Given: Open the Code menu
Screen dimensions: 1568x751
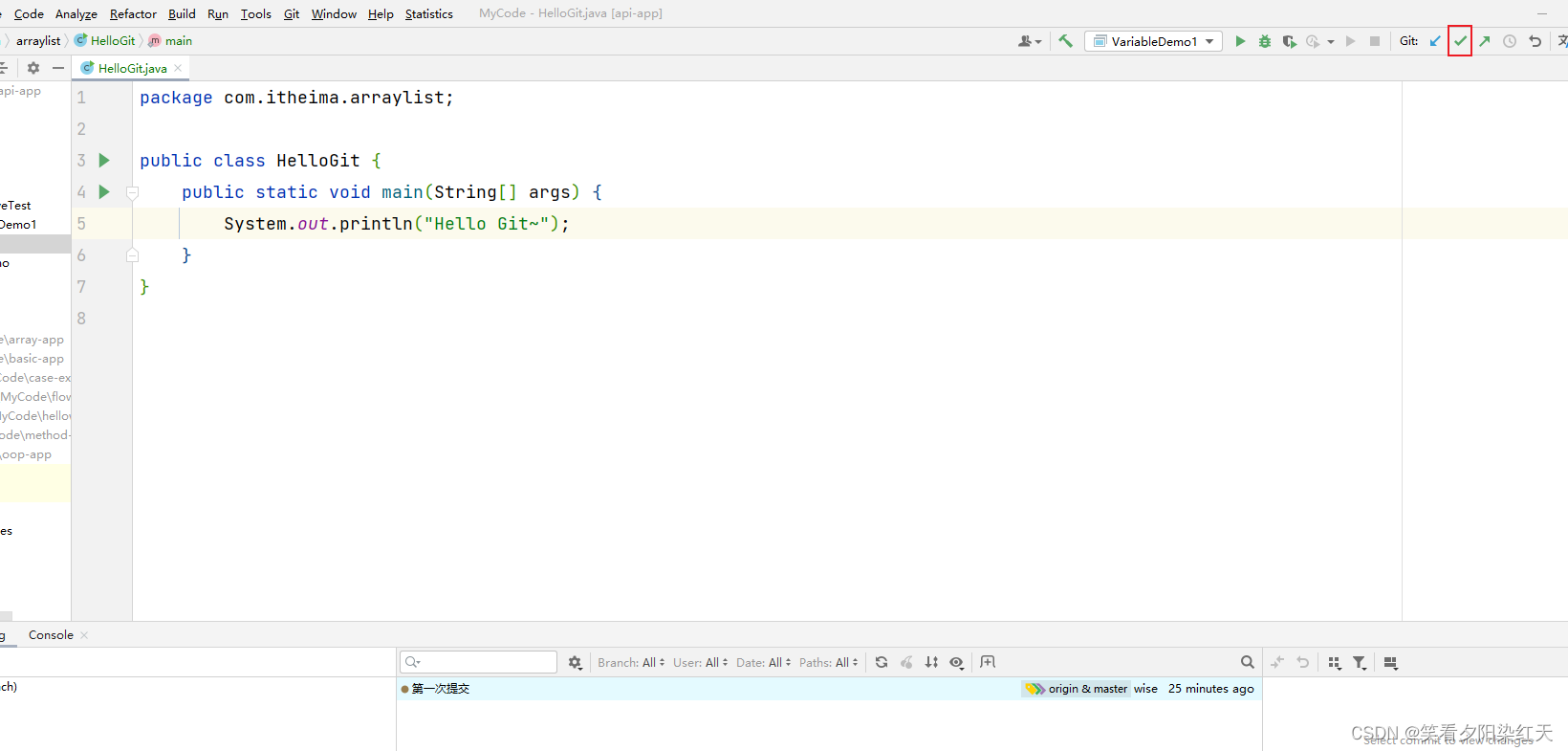Looking at the screenshot, I should (x=29, y=13).
